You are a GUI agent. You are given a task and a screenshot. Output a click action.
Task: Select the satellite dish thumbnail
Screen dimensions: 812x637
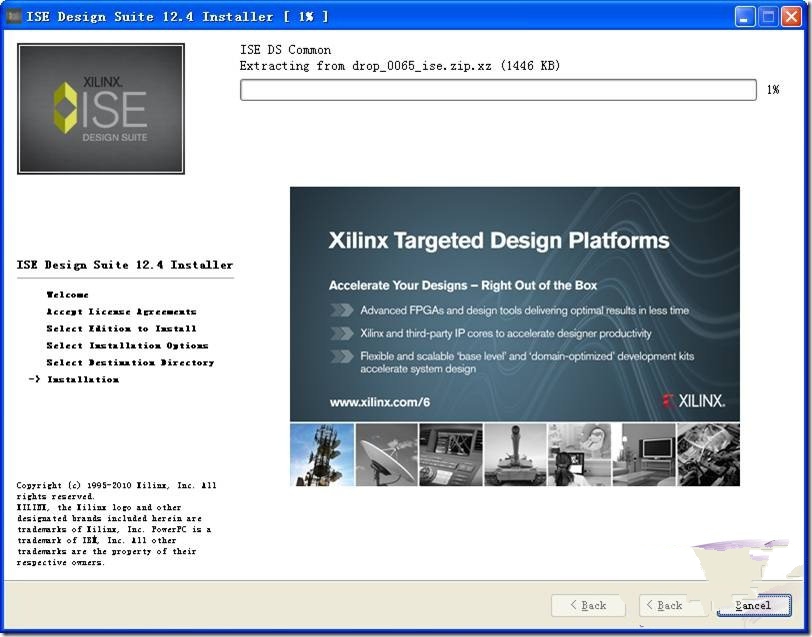click(x=386, y=455)
